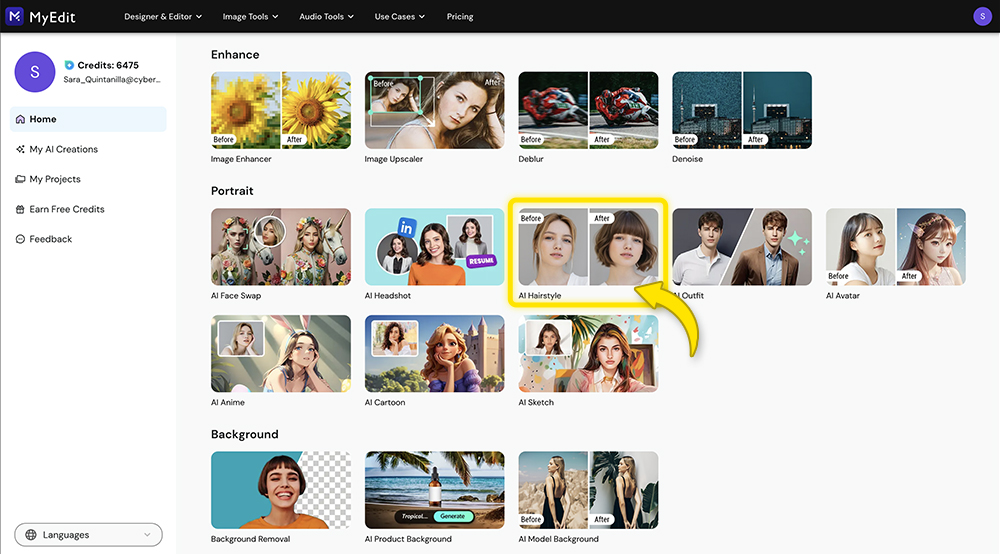Viewport: 1000px width, 554px height.
Task: Click the My Projects folder icon
Action: coord(20,179)
